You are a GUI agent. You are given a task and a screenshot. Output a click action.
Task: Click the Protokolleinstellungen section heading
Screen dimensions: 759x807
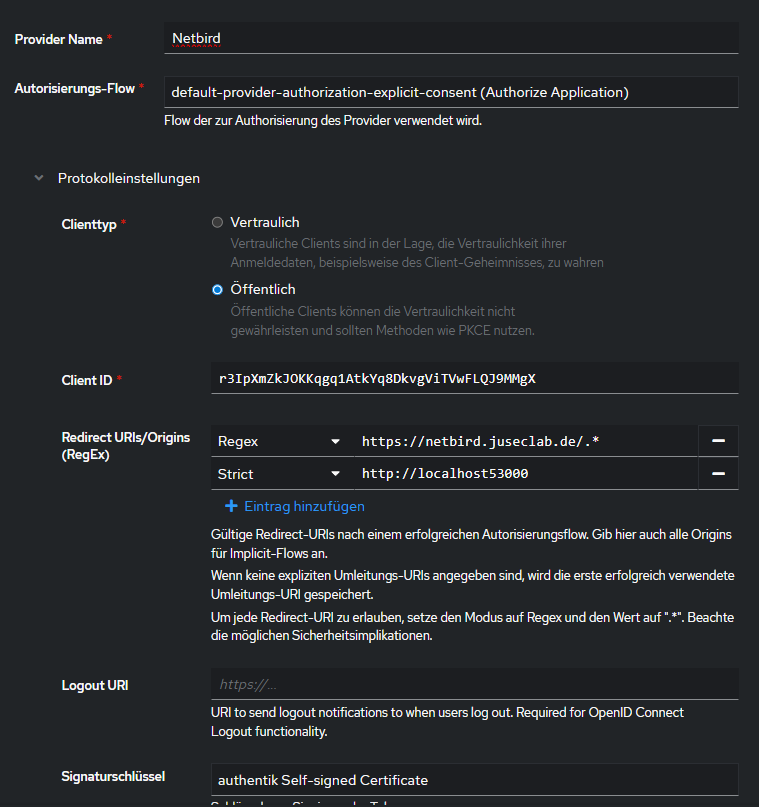coord(129,178)
